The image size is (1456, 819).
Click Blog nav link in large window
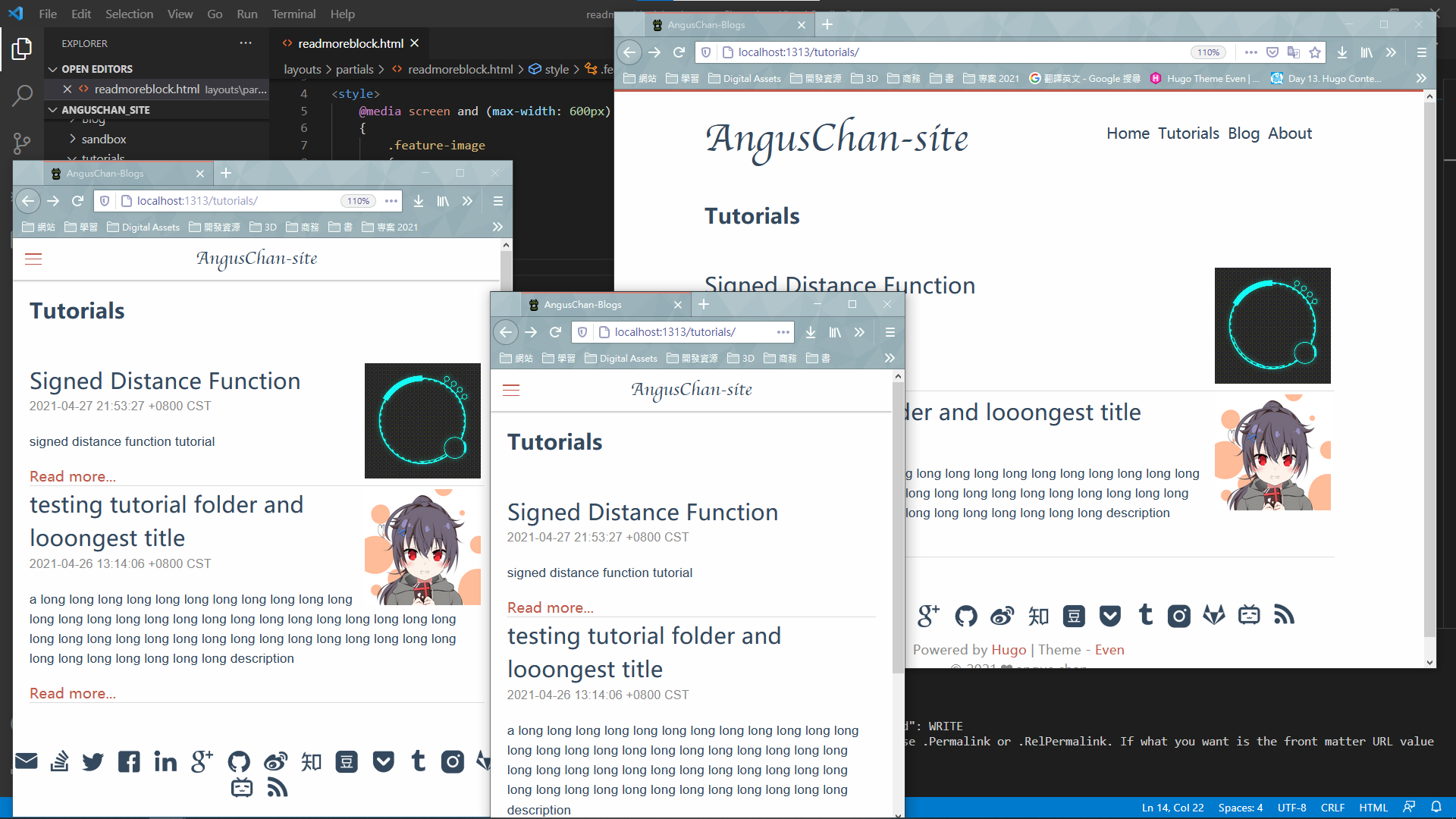click(x=1243, y=133)
